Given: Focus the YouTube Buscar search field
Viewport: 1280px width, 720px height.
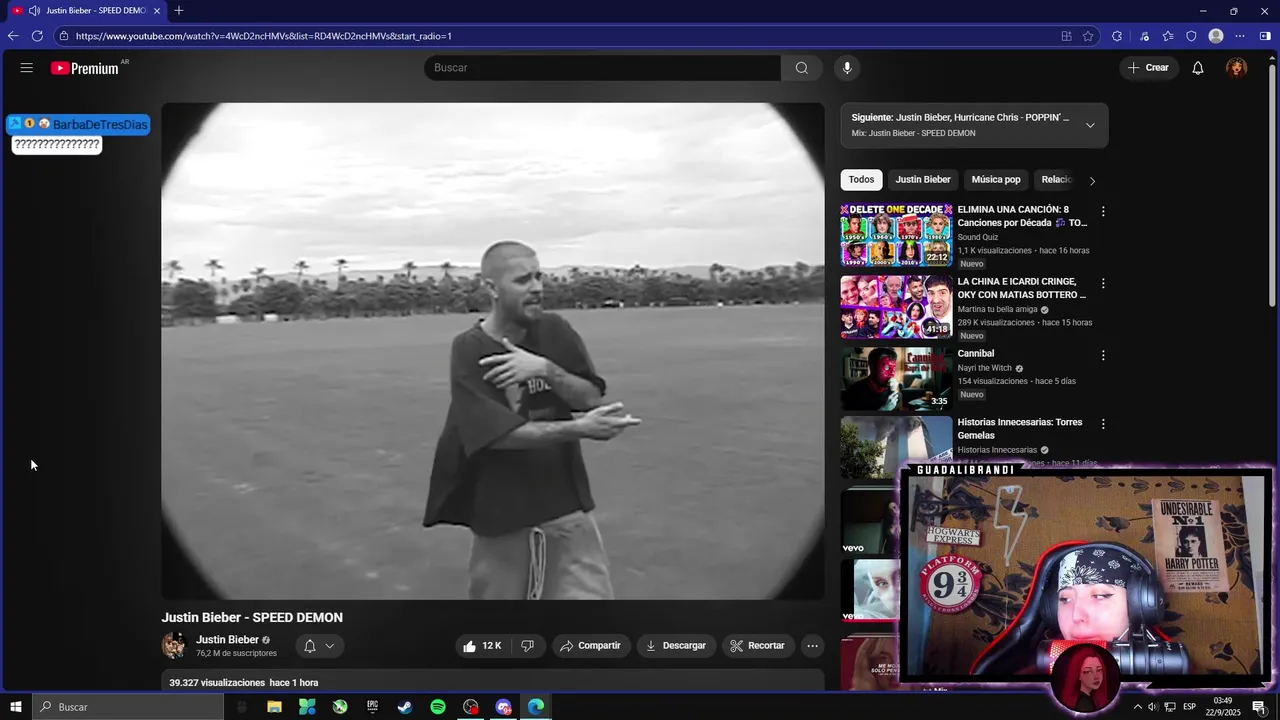Looking at the screenshot, I should pos(602,68).
